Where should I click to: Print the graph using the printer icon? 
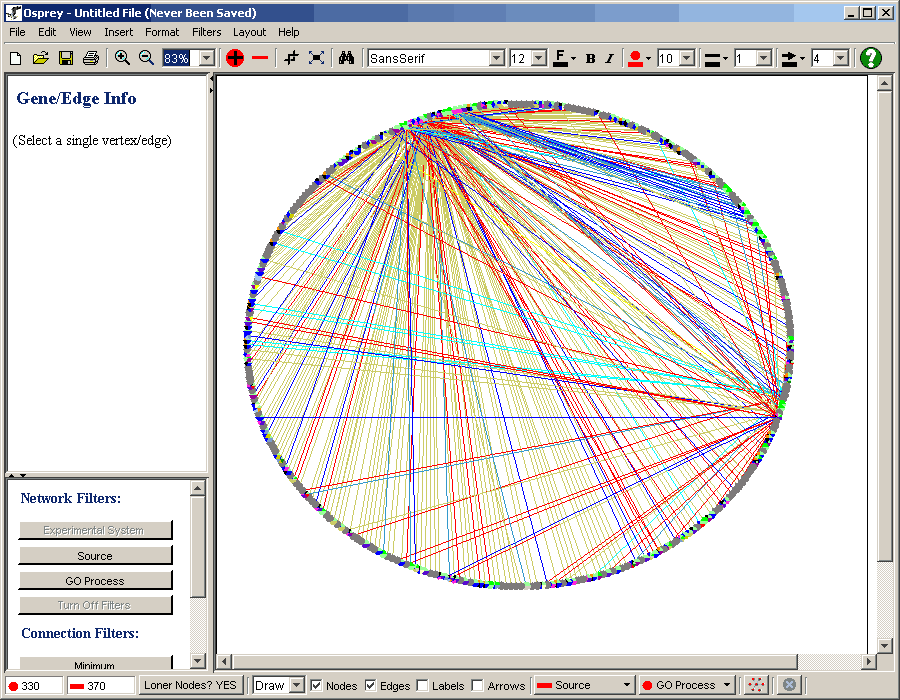click(x=90, y=58)
